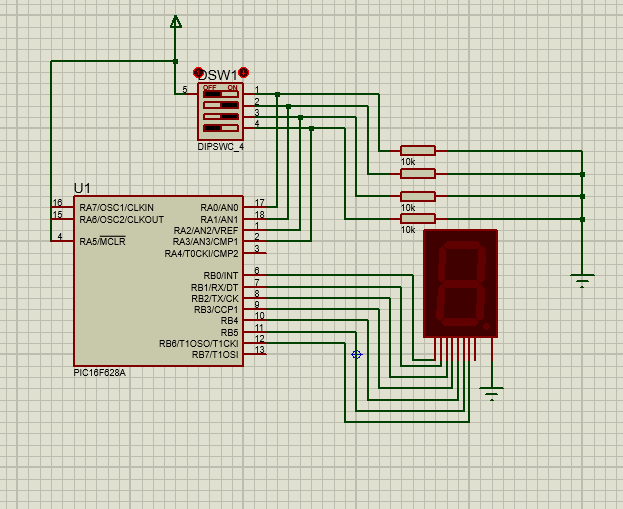The height and width of the screenshot is (509, 623).
Task: Click the U1 reference label
Action: [x=82, y=188]
